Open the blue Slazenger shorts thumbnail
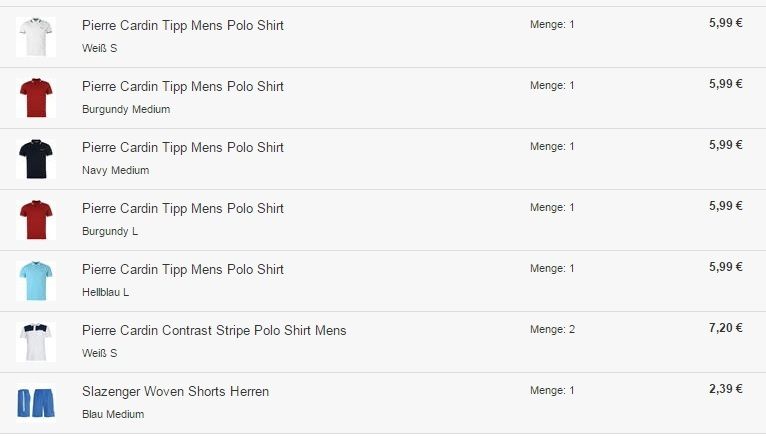 pyautogui.click(x=35, y=403)
